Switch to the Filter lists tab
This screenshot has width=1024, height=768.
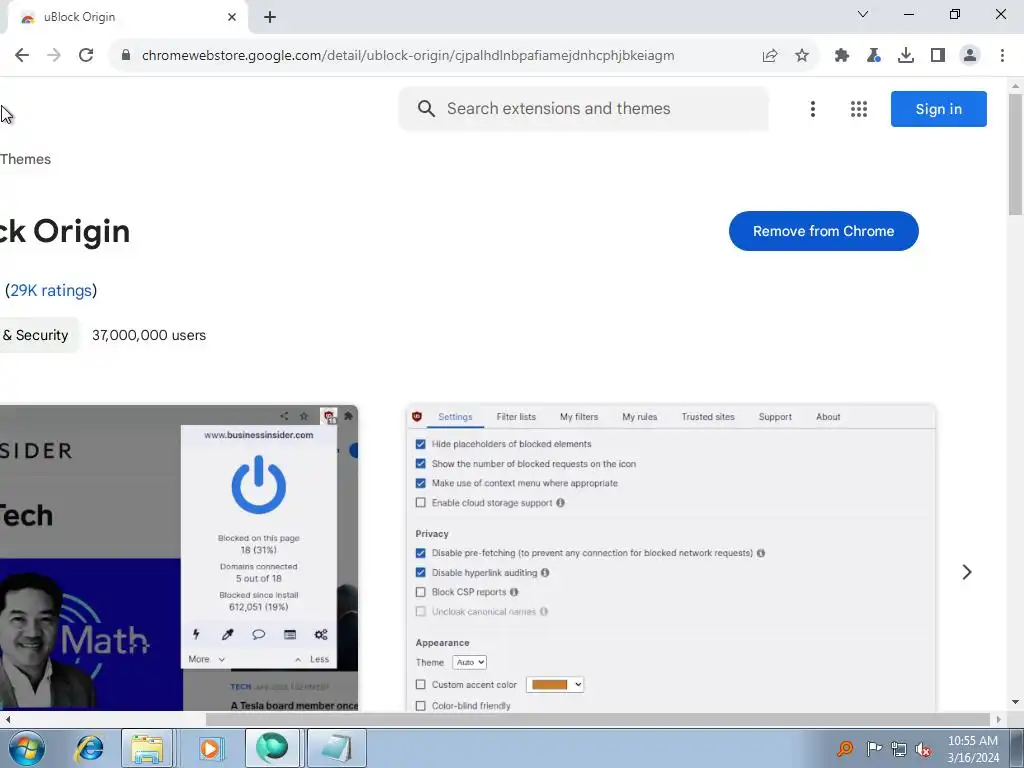click(516, 417)
